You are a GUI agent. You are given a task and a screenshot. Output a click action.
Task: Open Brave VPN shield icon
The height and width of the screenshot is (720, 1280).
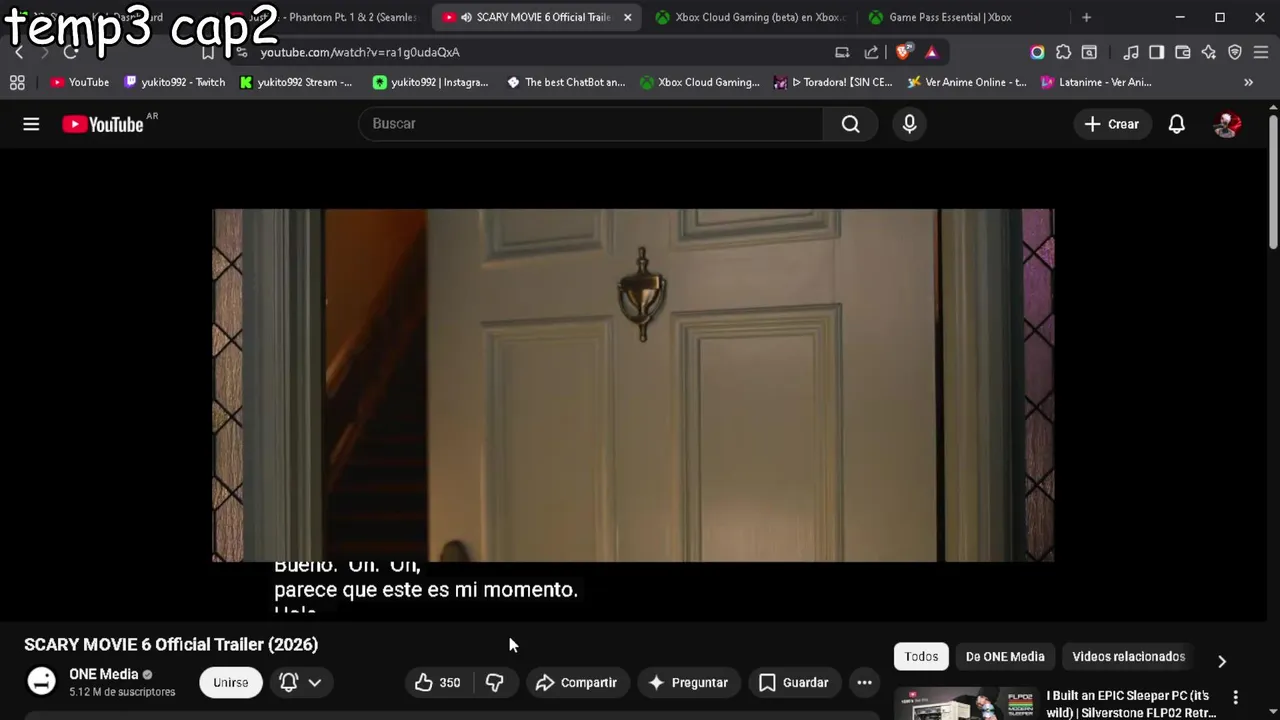click(x=1235, y=52)
